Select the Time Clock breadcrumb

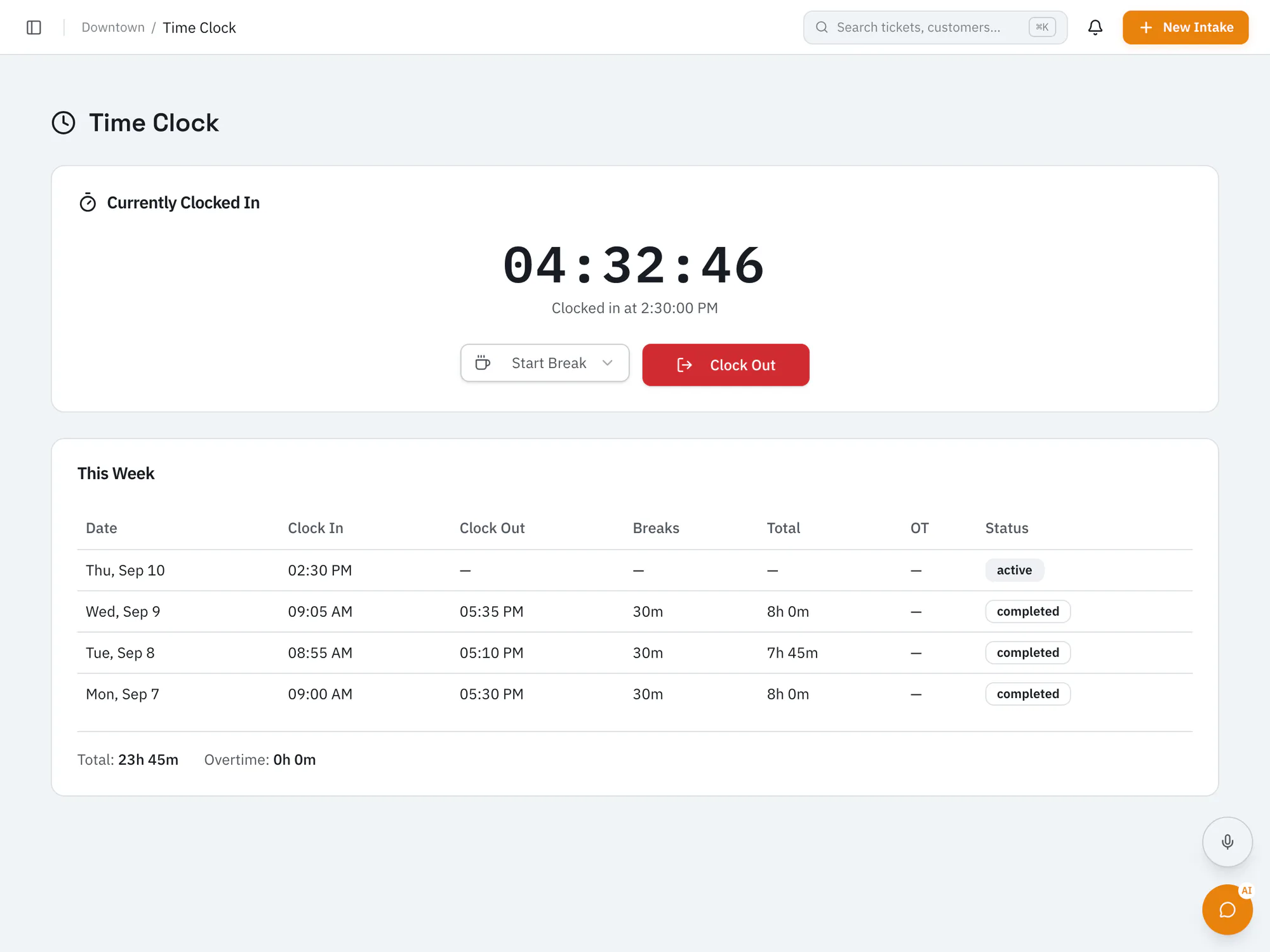199,27
